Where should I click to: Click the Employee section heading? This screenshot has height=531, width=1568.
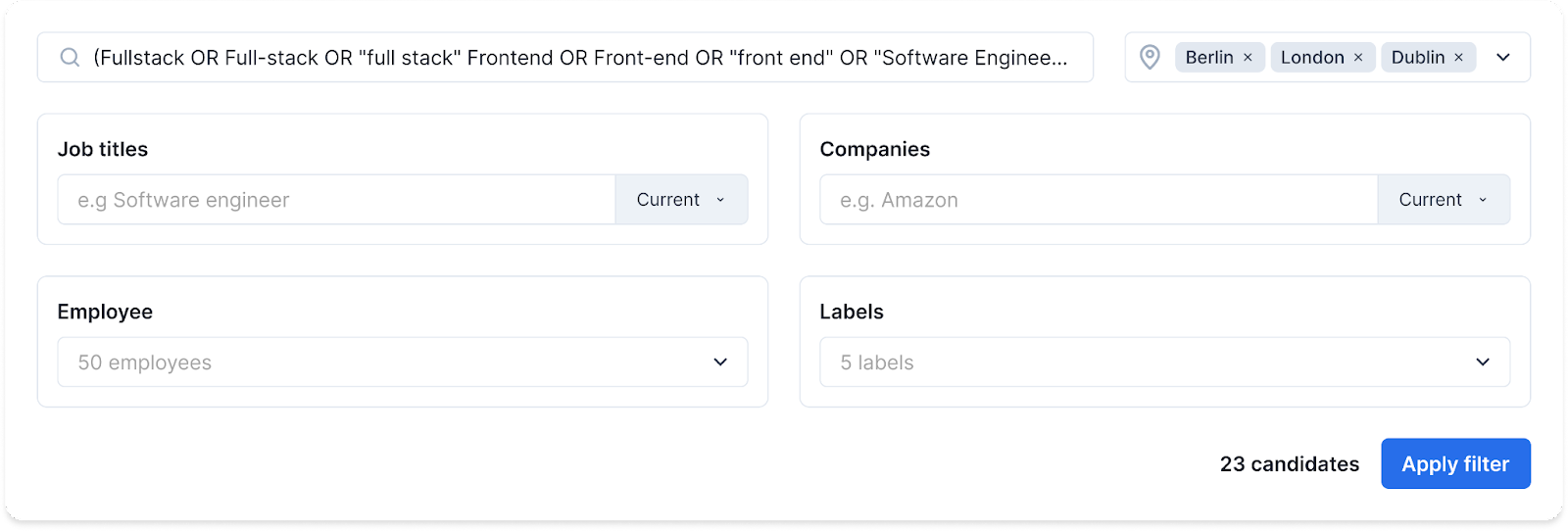point(105,312)
